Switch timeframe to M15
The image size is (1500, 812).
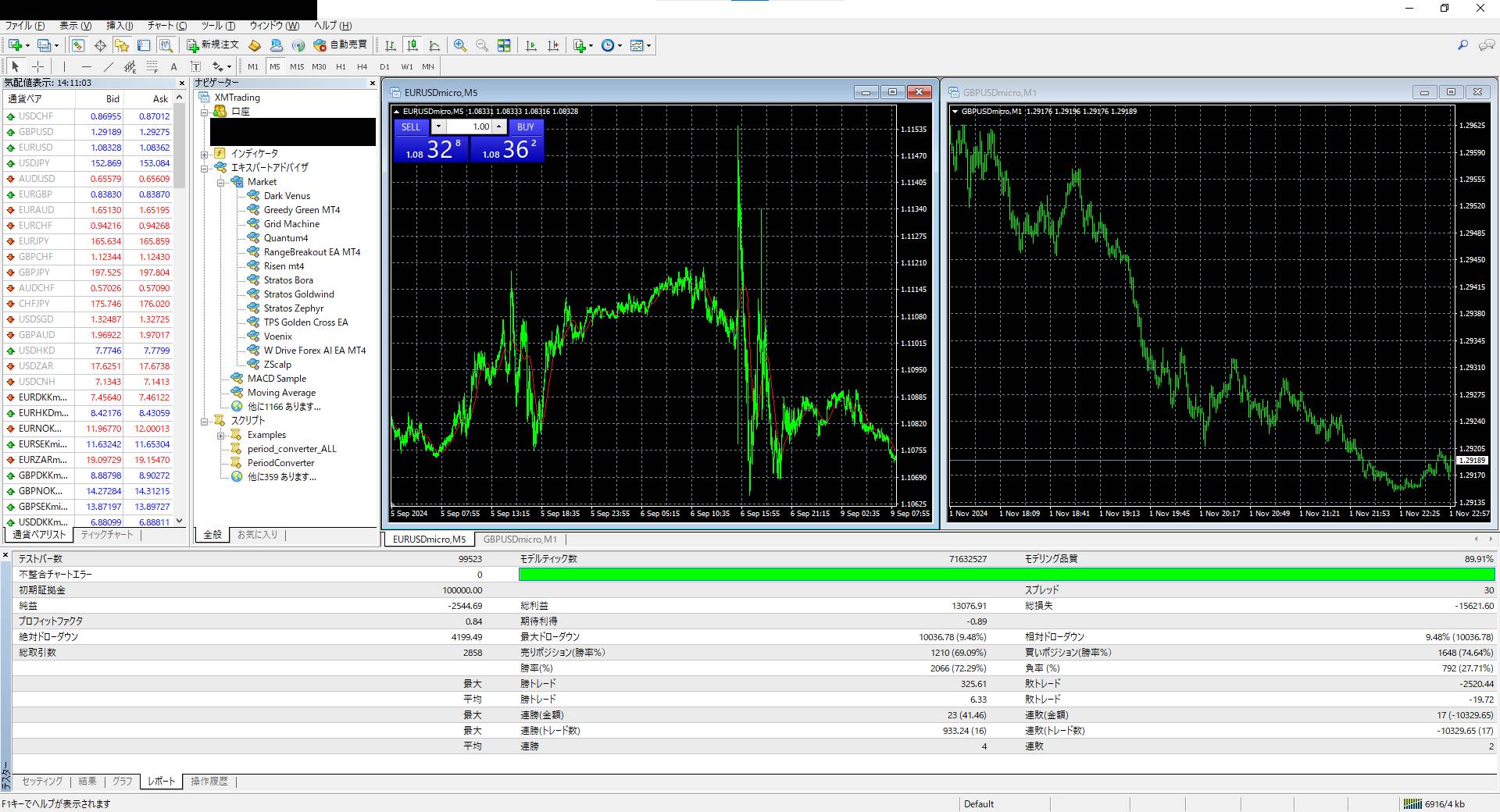pos(297,66)
